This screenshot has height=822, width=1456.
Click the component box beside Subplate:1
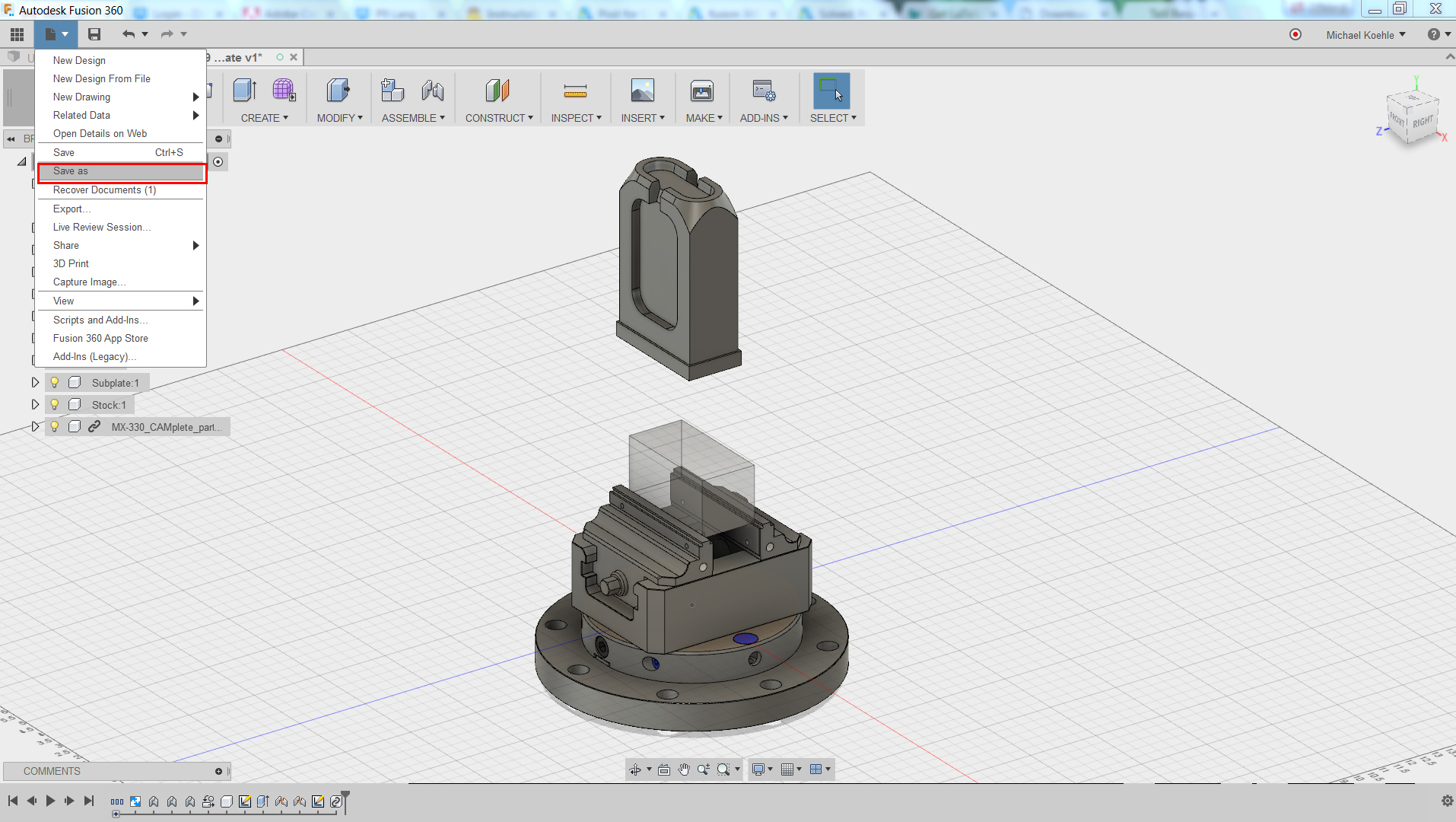point(75,383)
